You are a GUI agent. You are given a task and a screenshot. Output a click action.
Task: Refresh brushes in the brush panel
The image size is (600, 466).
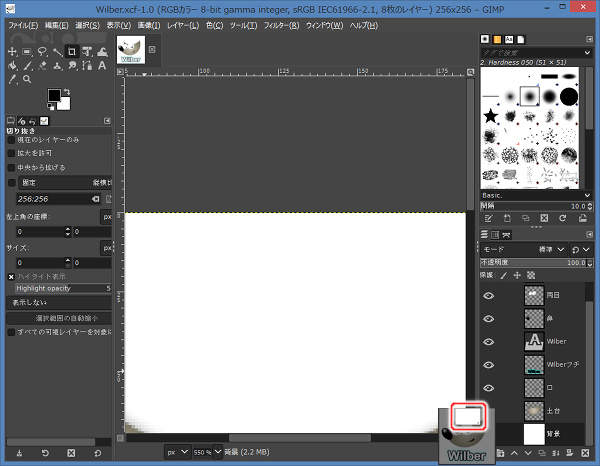(x=562, y=217)
